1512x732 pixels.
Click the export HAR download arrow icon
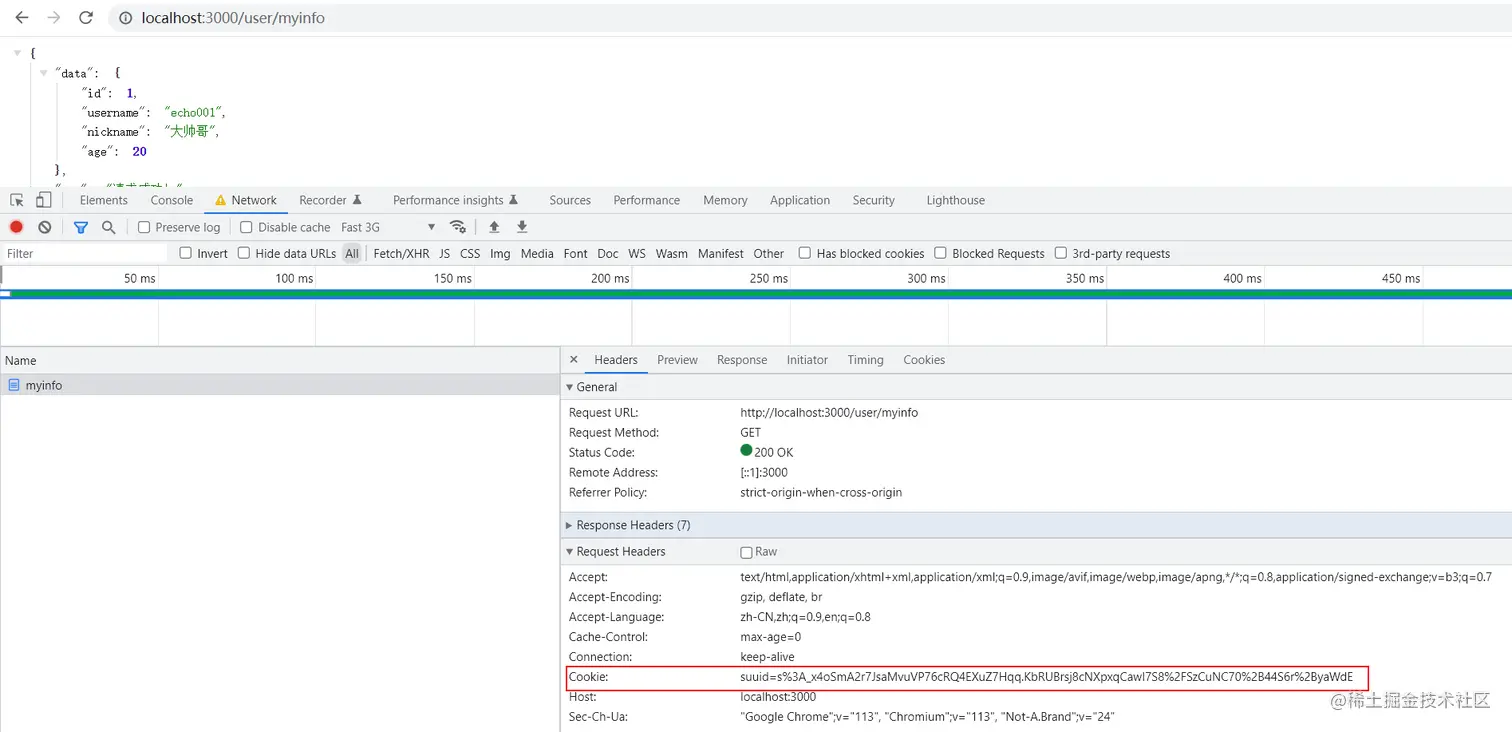click(x=522, y=227)
